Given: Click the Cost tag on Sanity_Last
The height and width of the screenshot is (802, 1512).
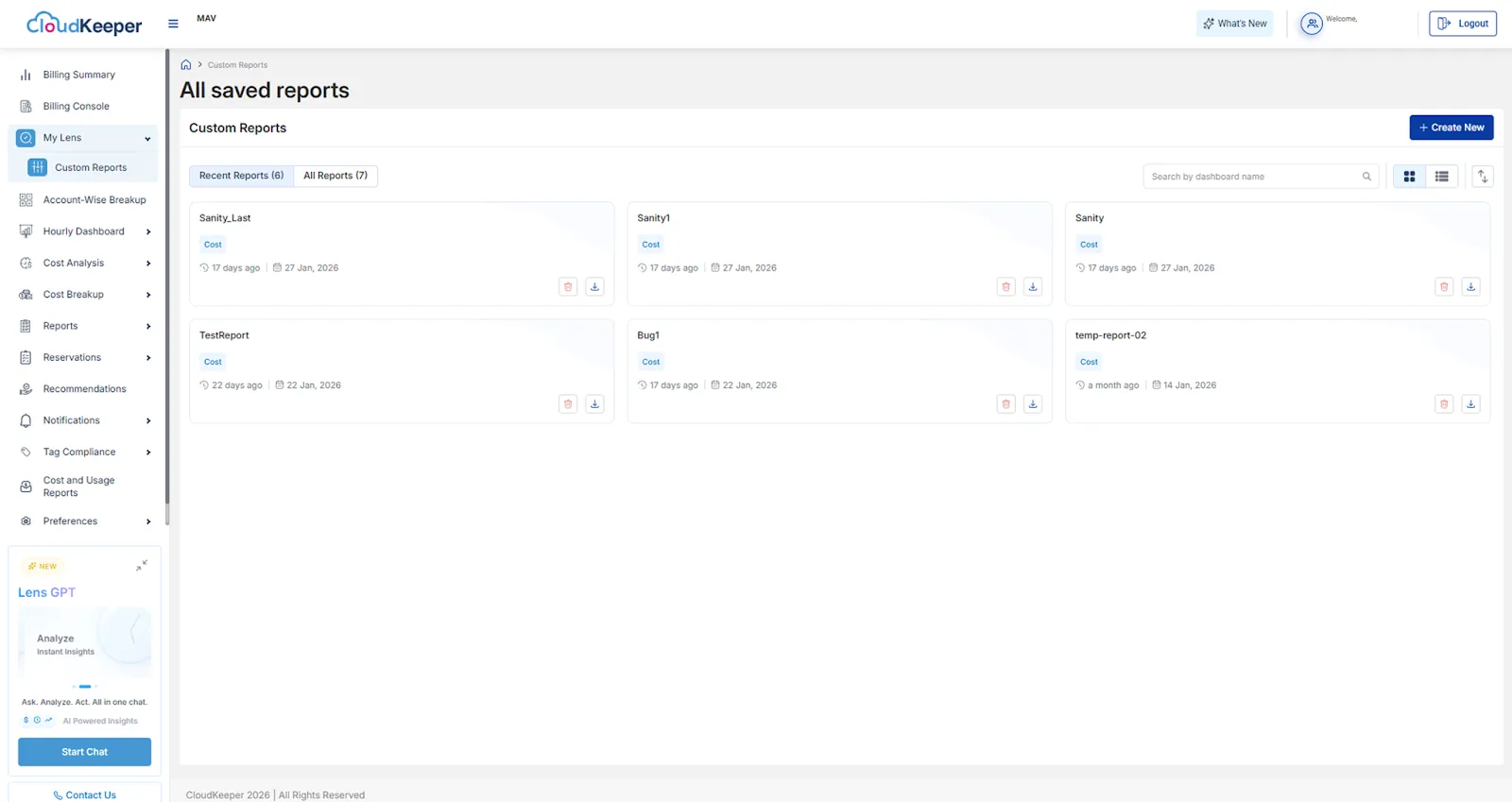Looking at the screenshot, I should tap(213, 245).
